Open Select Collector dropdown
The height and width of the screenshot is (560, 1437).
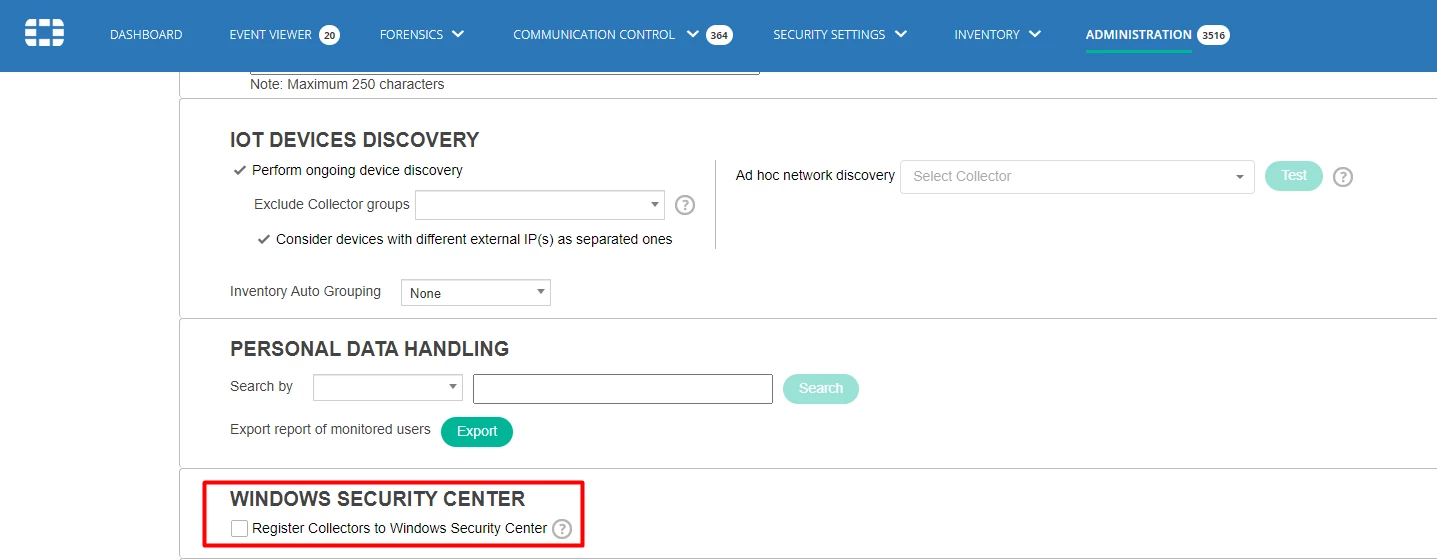(x=1077, y=176)
